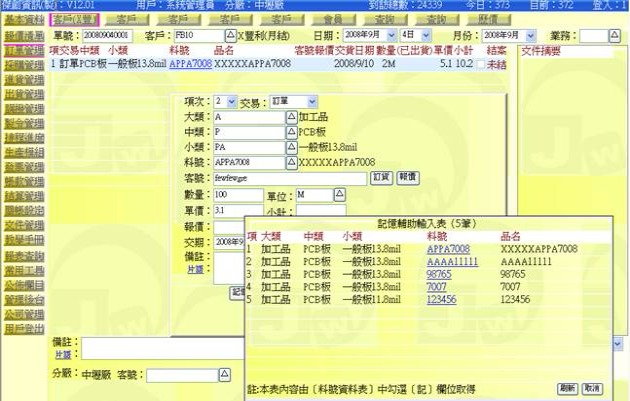Select the 123456 part number link

[441, 298]
